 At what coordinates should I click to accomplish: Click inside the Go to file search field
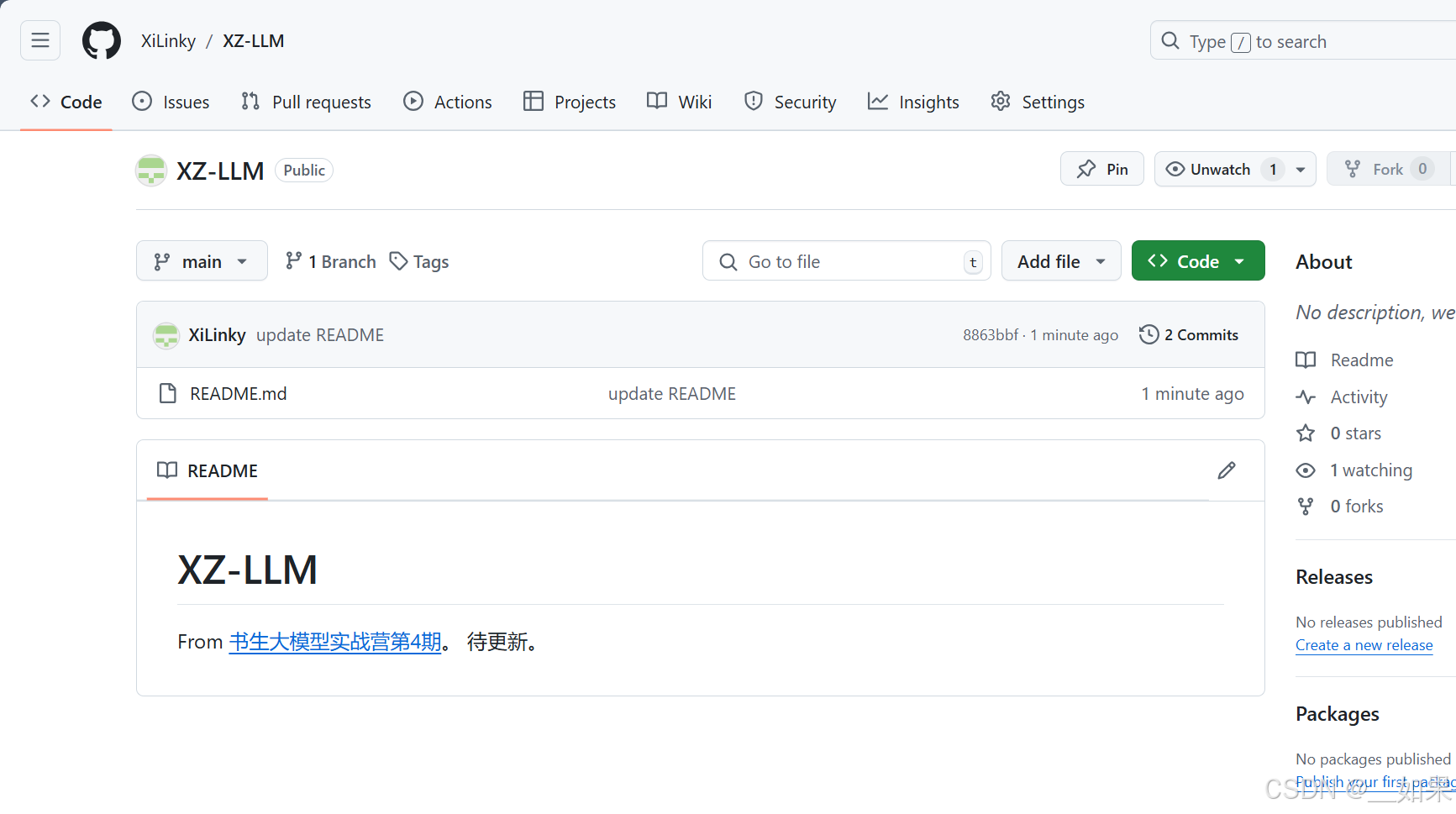pyautogui.click(x=840, y=261)
